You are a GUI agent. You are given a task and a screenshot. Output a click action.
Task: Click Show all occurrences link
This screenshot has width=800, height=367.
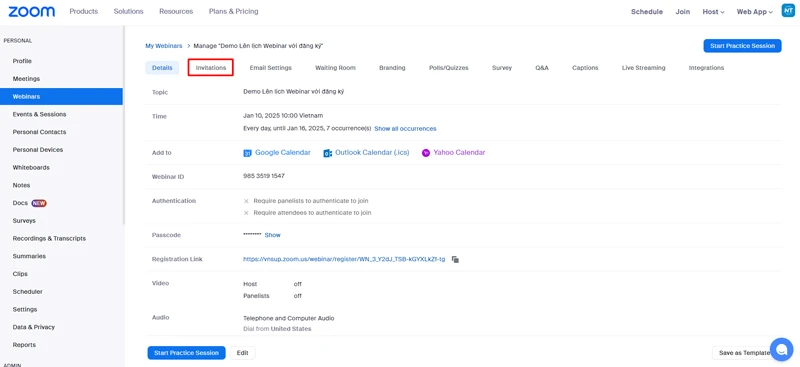(405, 129)
